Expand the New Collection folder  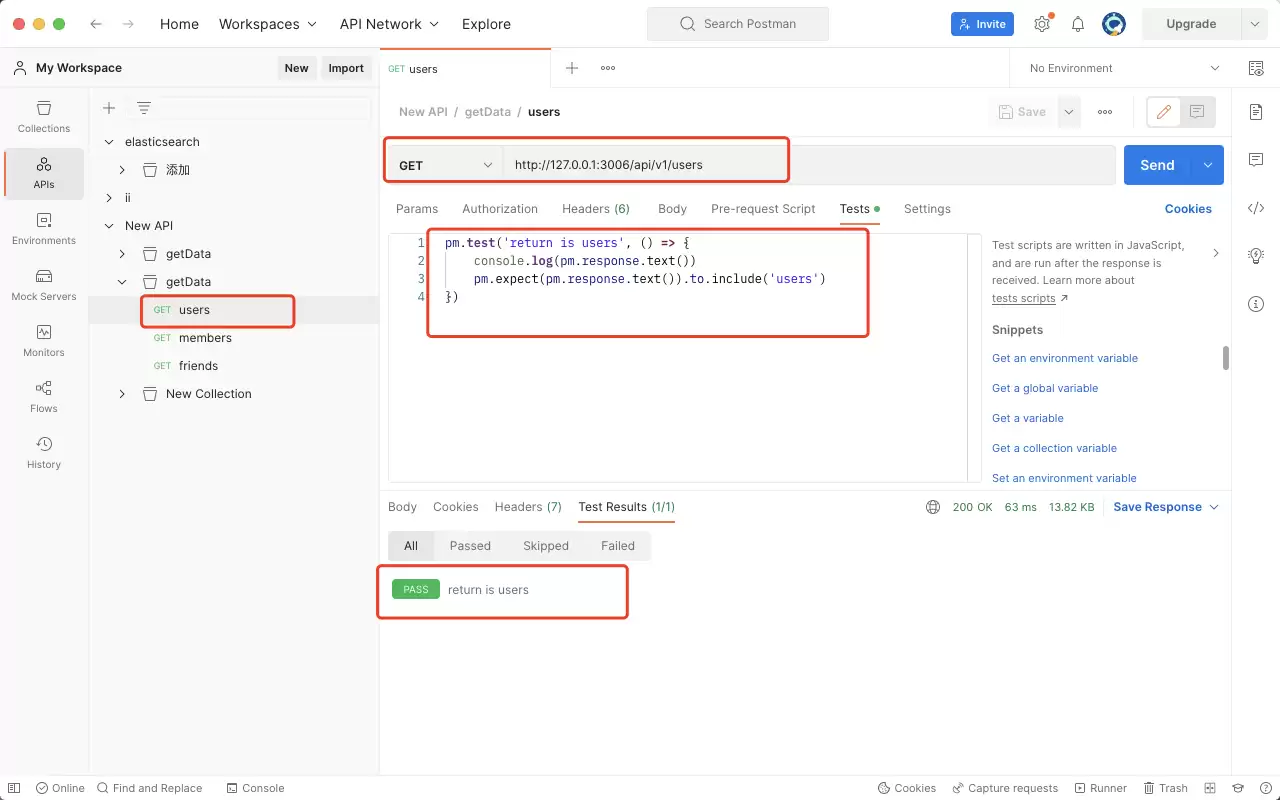coord(122,394)
